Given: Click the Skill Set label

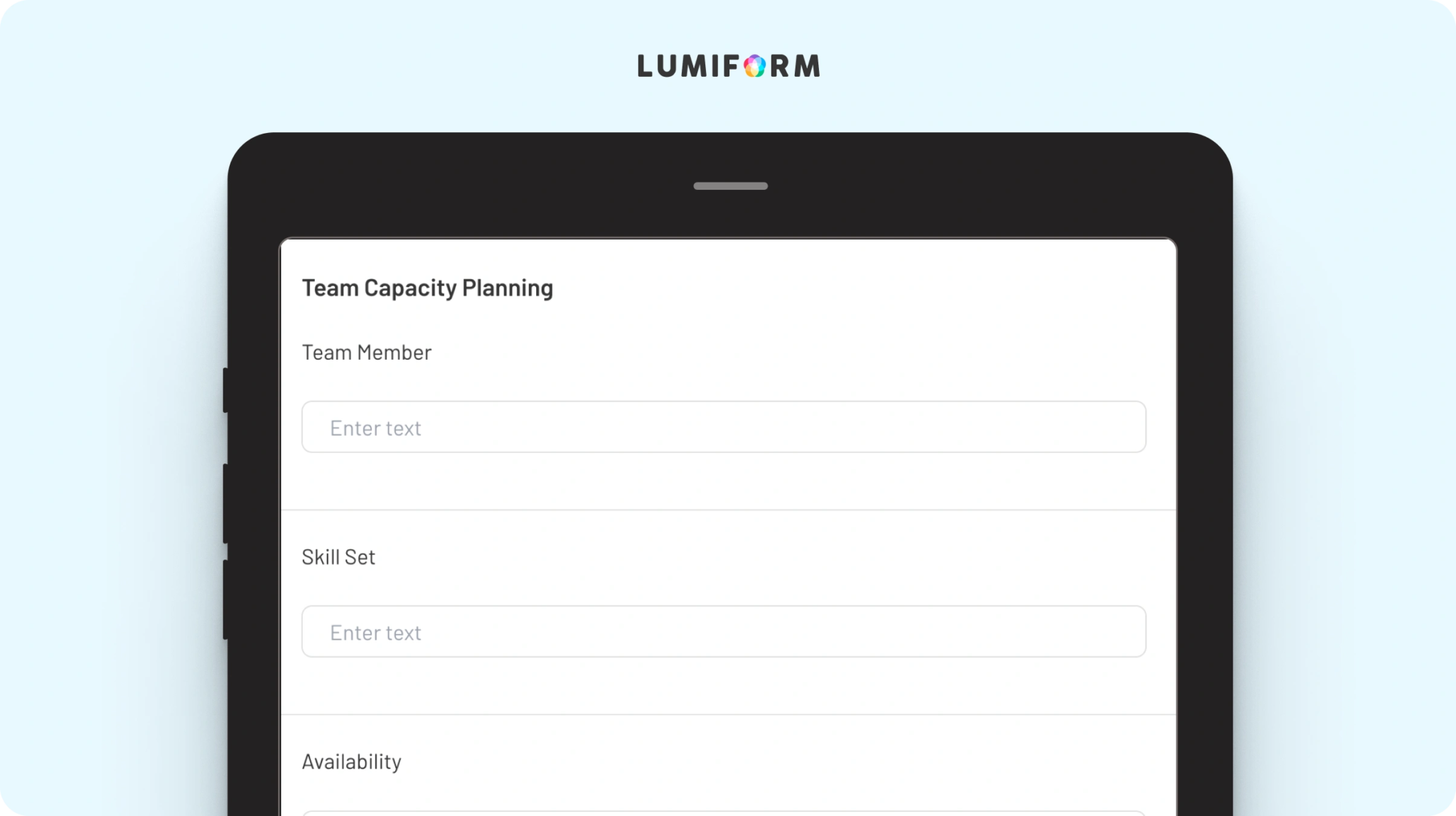Looking at the screenshot, I should [x=338, y=557].
